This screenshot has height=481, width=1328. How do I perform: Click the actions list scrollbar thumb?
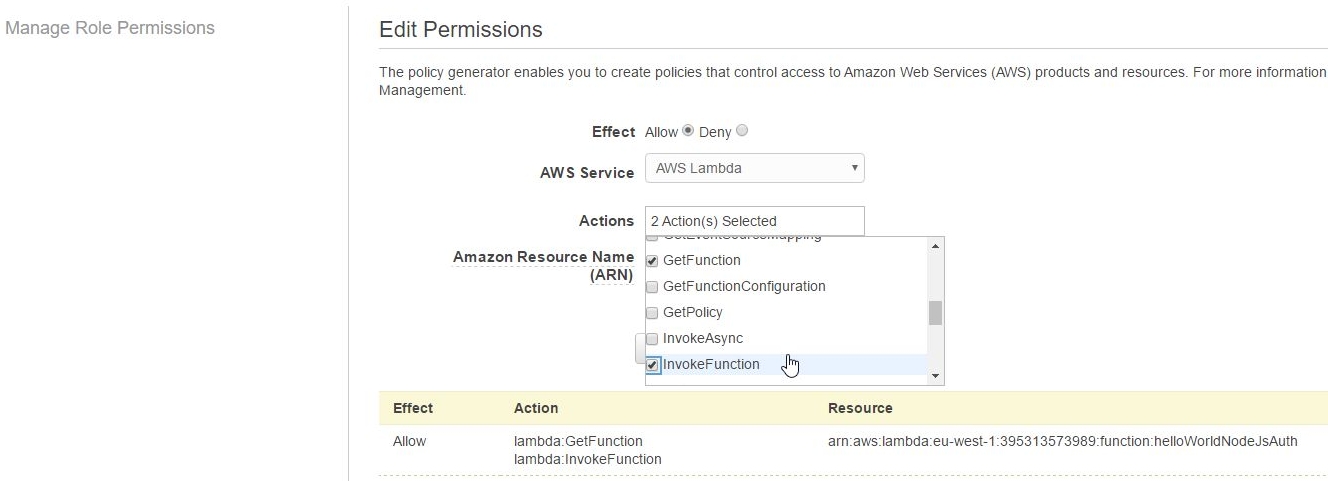[935, 313]
